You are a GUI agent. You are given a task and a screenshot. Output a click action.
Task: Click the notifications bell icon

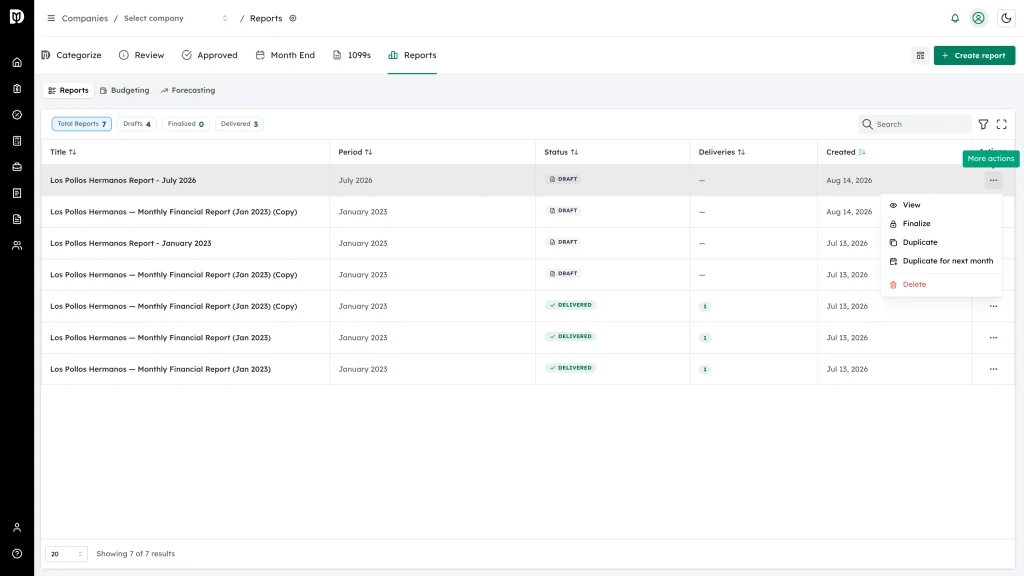955,18
